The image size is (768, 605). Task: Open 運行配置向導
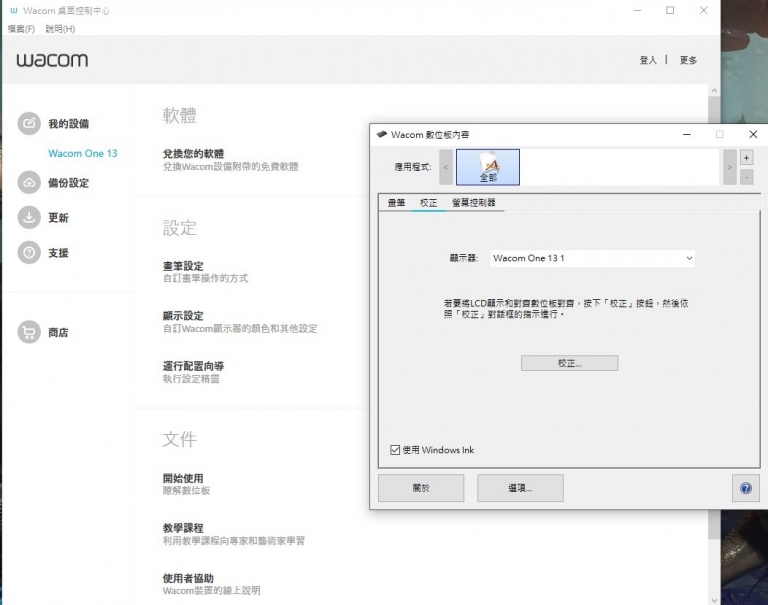tap(193, 366)
